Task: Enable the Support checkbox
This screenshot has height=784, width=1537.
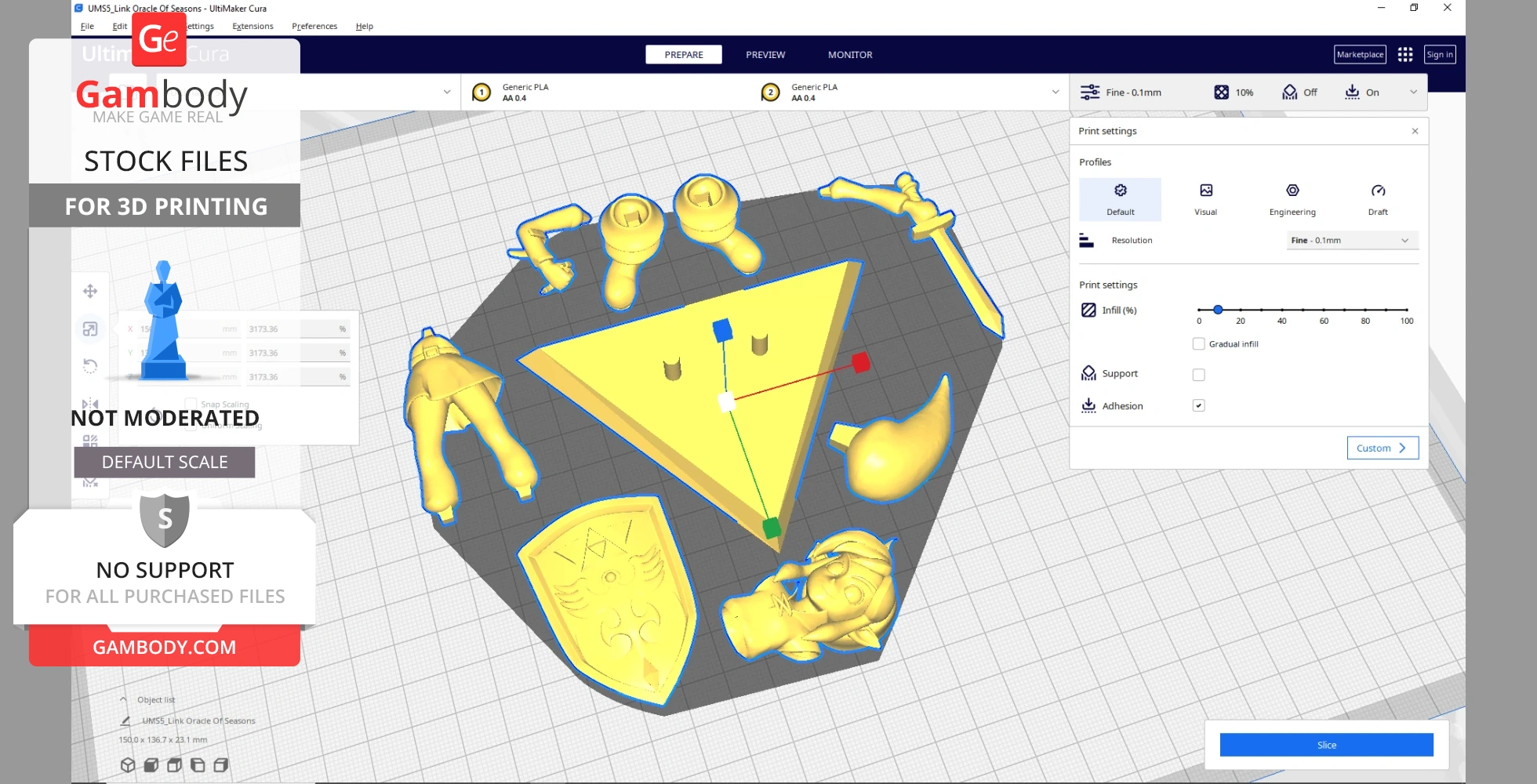Action: point(1198,375)
